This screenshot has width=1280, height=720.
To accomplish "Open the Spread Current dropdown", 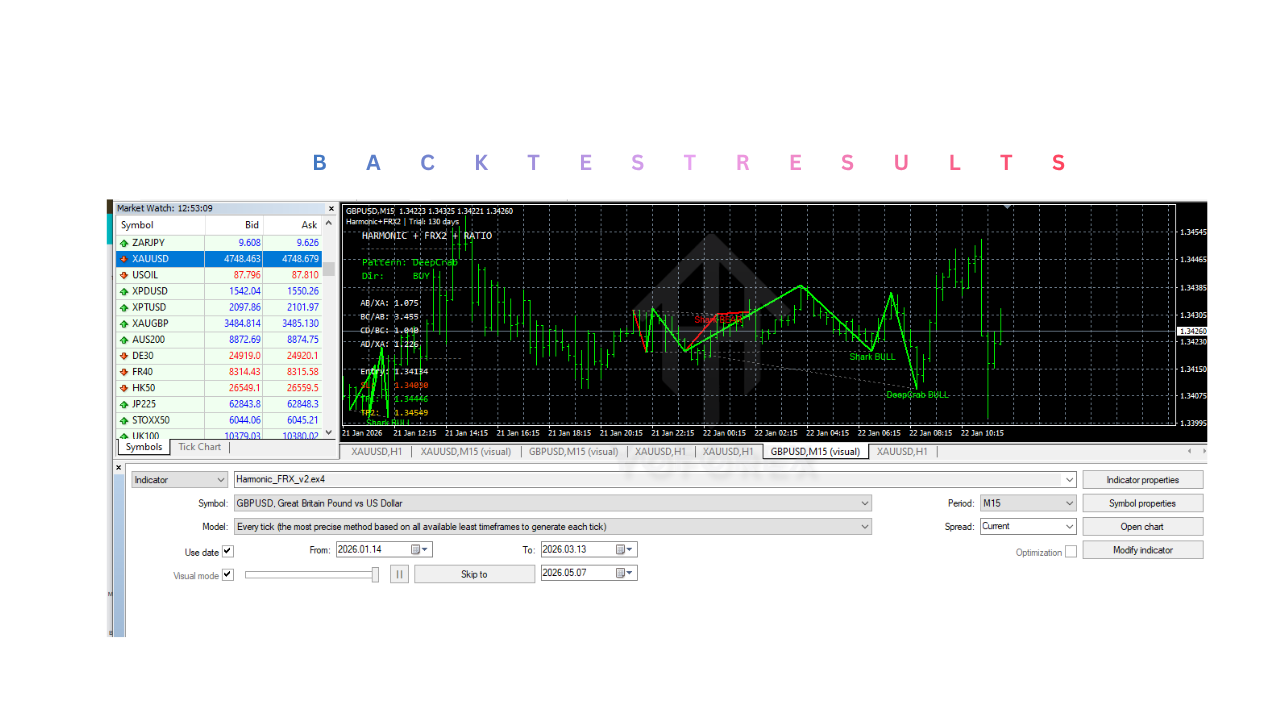I will click(1028, 526).
